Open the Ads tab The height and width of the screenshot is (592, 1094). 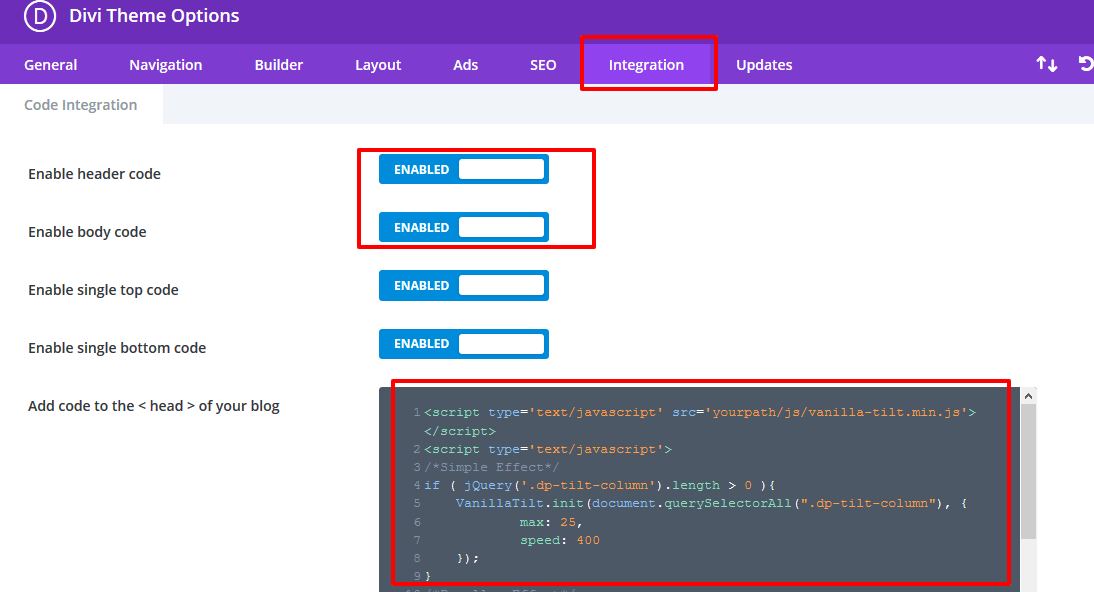(465, 65)
